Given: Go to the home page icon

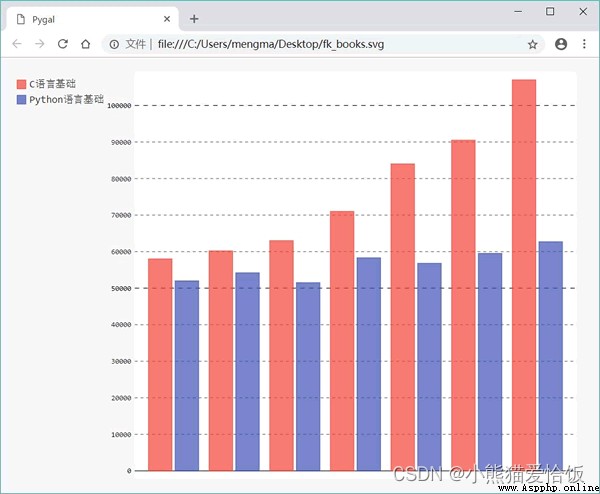Looking at the screenshot, I should (86, 44).
